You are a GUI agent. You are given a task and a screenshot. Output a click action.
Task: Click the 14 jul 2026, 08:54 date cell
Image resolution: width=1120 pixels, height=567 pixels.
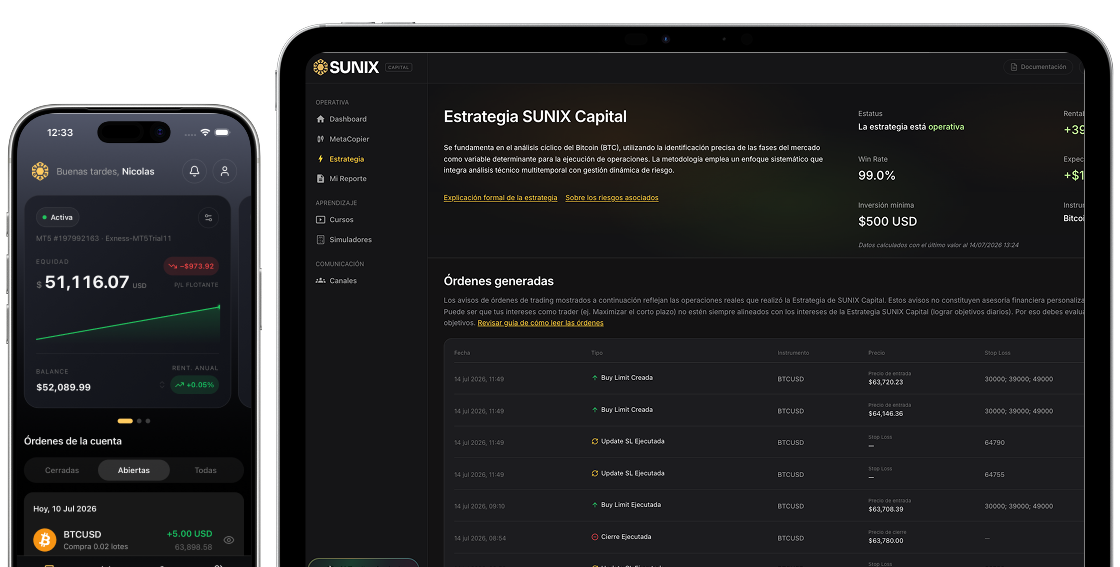[480, 538]
